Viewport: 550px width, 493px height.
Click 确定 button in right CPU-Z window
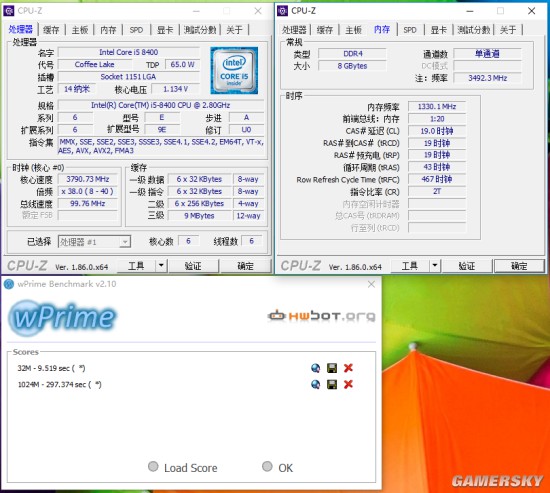coord(519,266)
